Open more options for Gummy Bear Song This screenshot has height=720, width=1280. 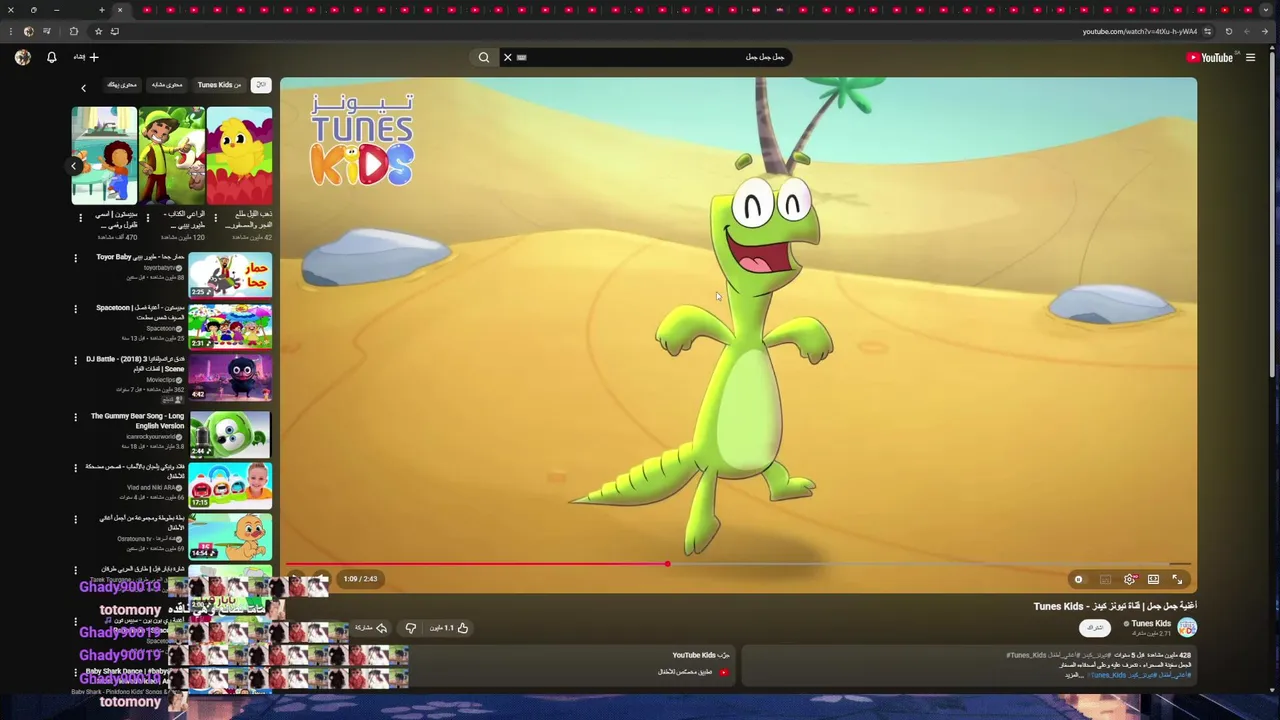click(75, 417)
